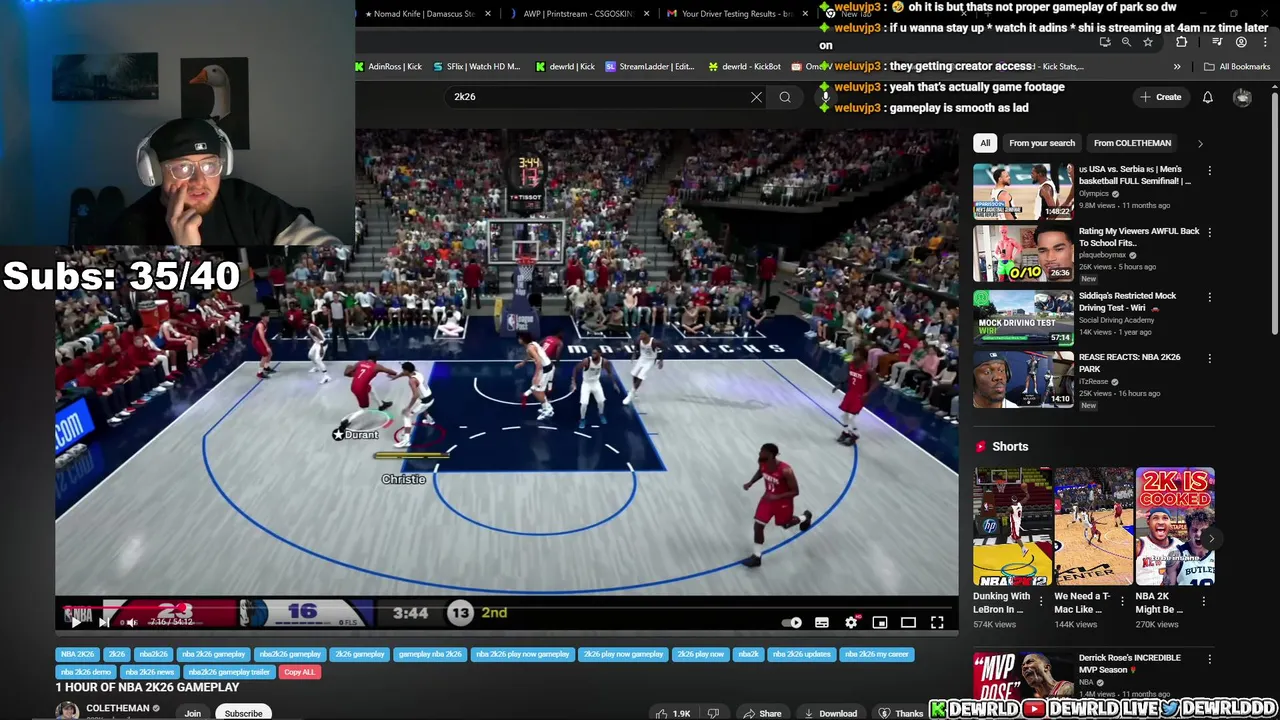Open All Bookmarks folder
1280x720 pixels.
tap(1237, 67)
